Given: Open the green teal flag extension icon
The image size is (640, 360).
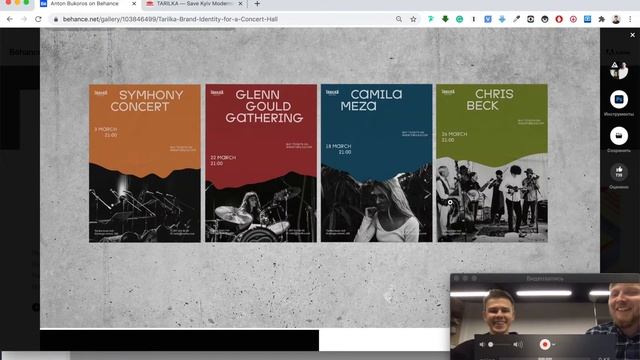Looking at the screenshot, I should [x=431, y=19].
